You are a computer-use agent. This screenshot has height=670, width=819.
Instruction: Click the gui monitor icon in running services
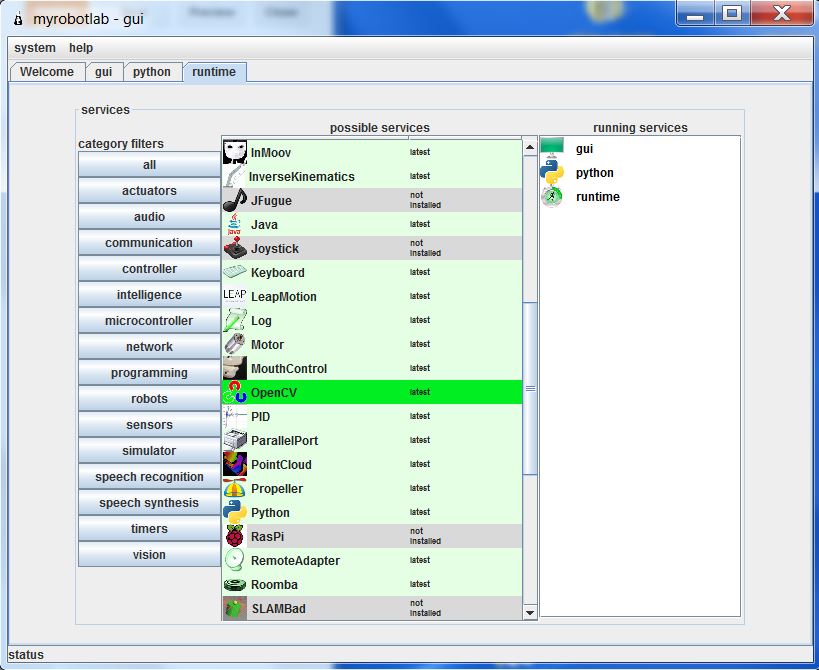[553, 148]
